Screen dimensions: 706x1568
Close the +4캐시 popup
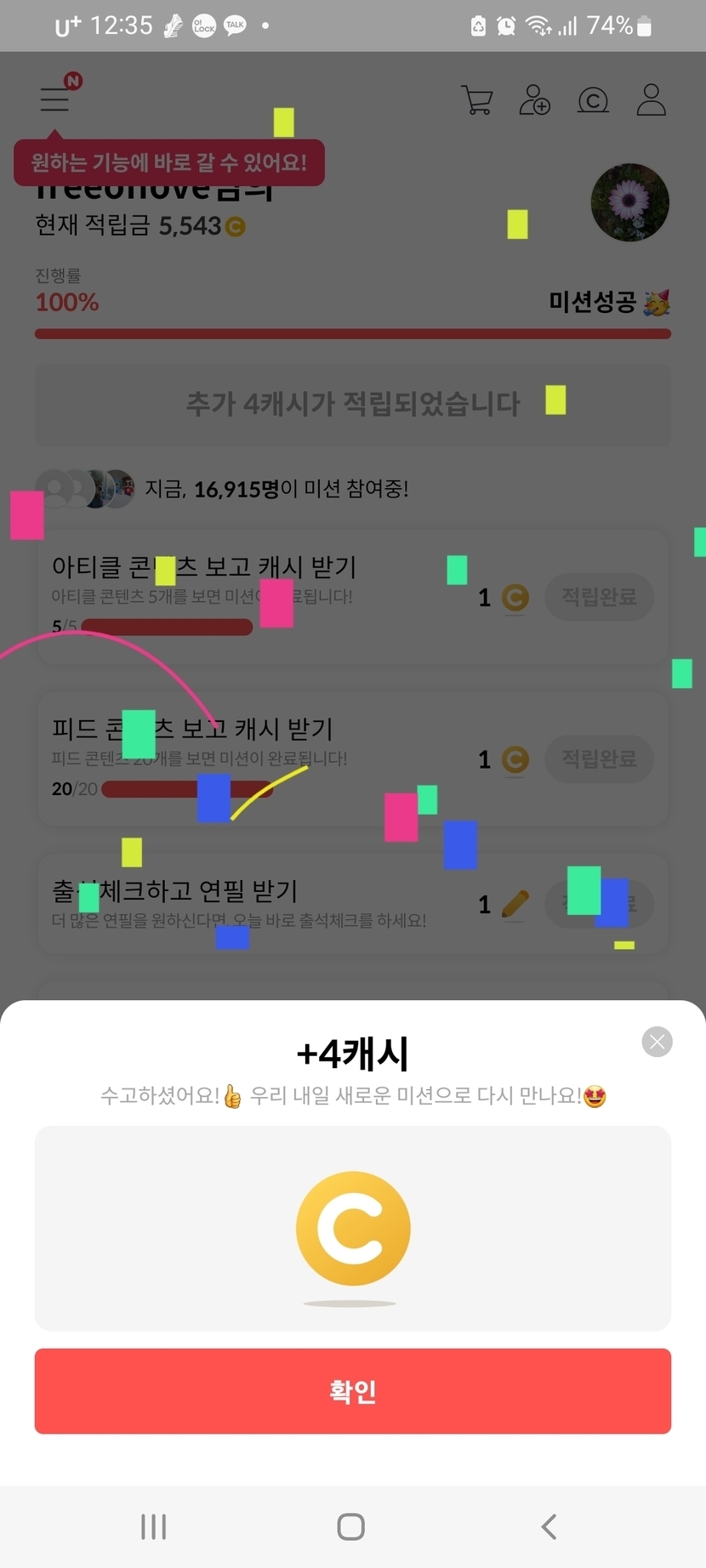657,1042
